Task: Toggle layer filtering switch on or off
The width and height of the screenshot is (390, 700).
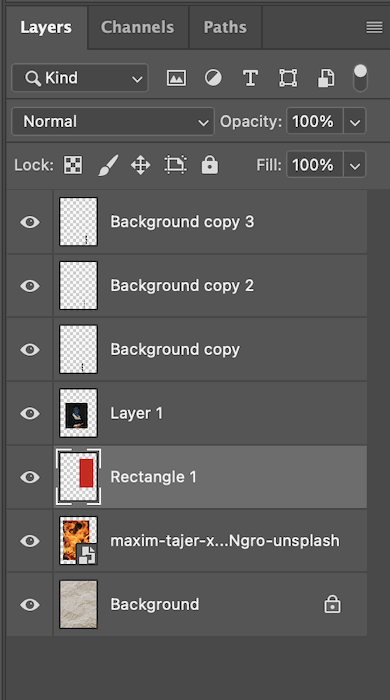Action: (360, 78)
